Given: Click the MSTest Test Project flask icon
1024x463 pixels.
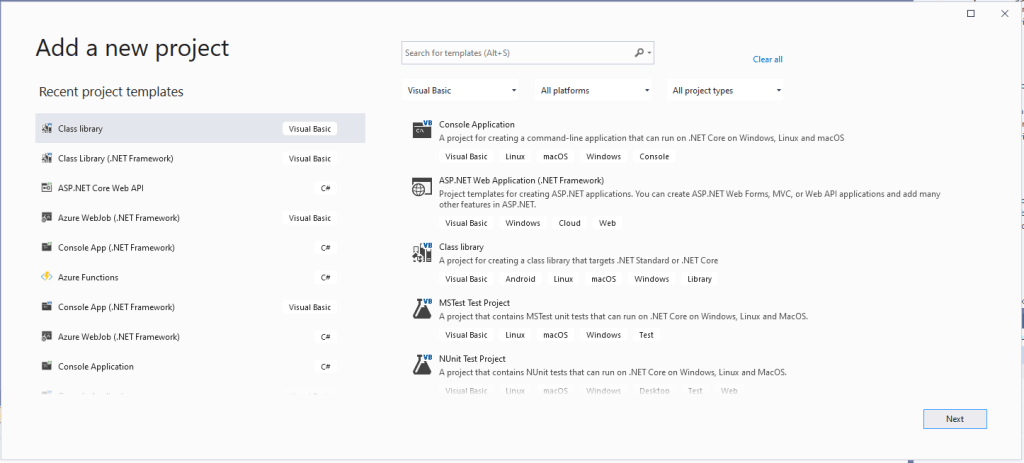Looking at the screenshot, I should point(421,309).
